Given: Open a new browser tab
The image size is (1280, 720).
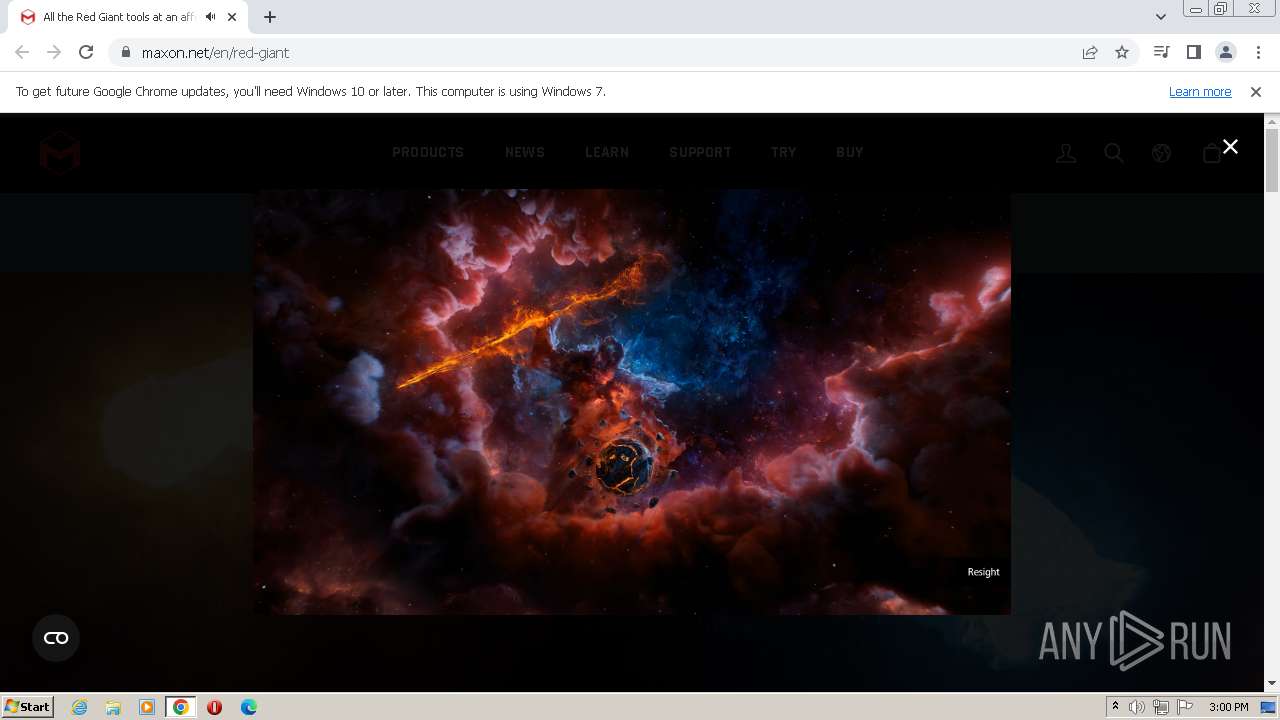Looking at the screenshot, I should (270, 17).
